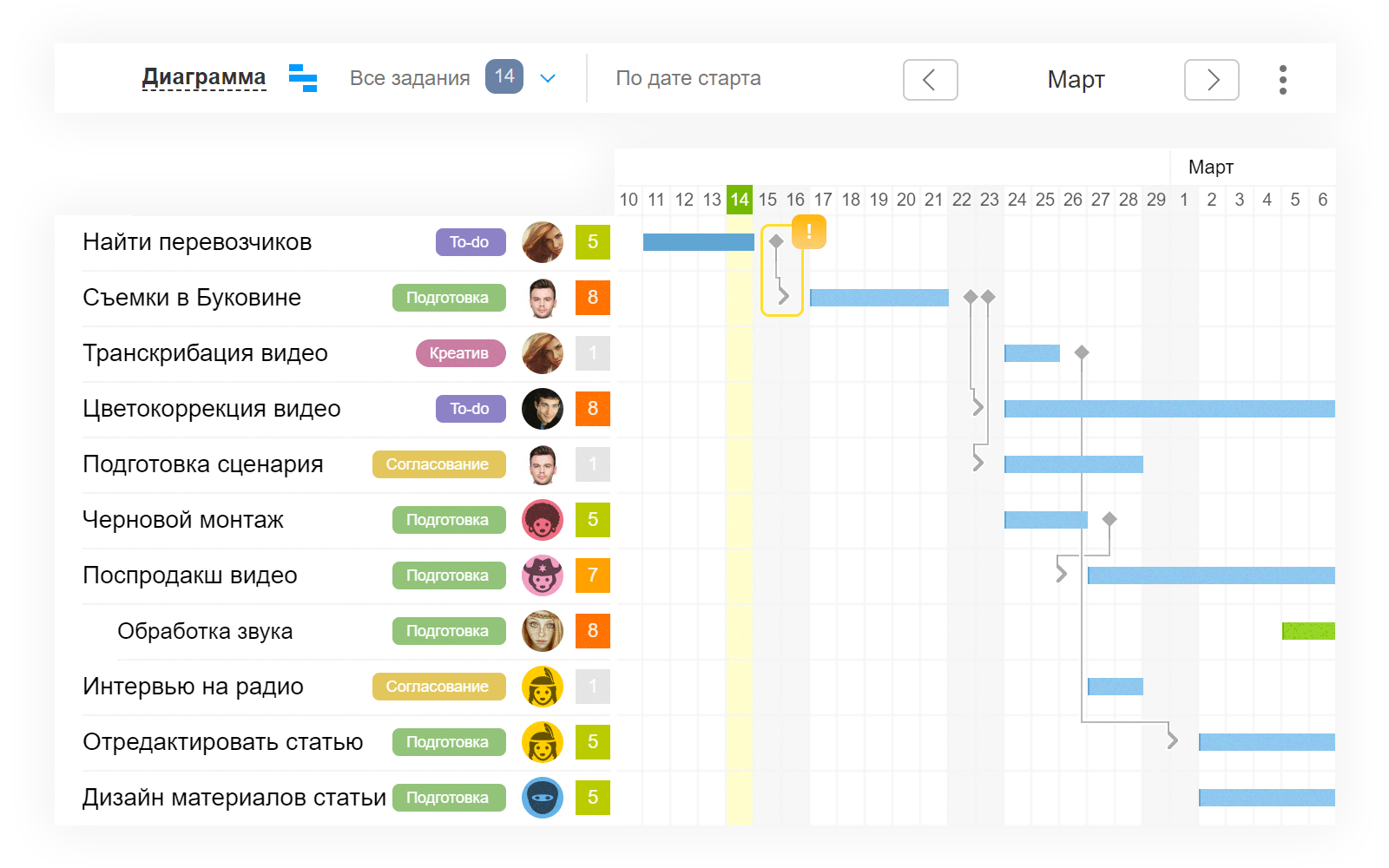Expand the Все задания filter dropdown
The image size is (1389, 868).
click(548, 78)
